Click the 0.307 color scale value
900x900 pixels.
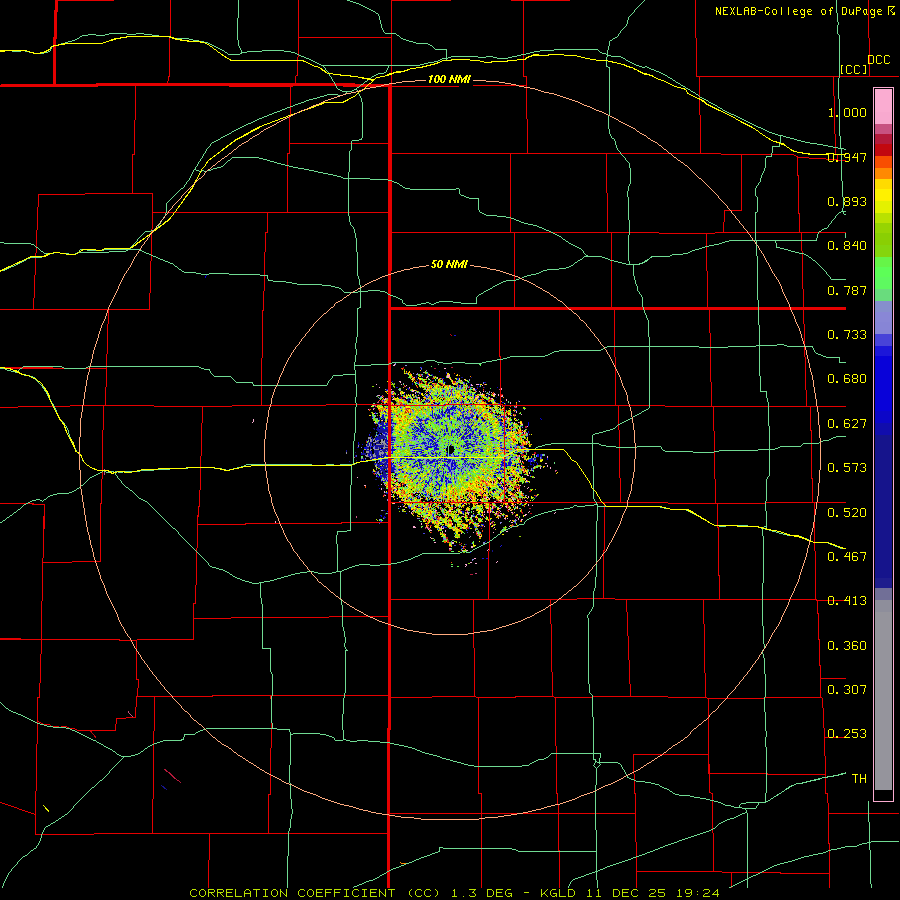pos(847,690)
